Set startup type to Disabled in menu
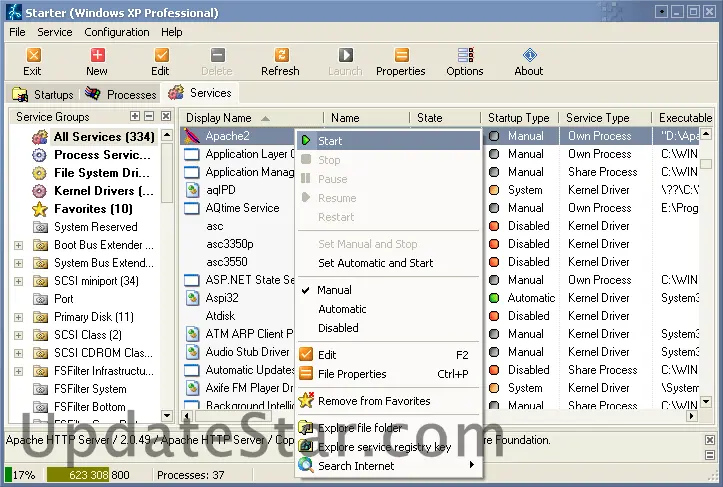Screen dimensions: 723x487 coord(338,327)
